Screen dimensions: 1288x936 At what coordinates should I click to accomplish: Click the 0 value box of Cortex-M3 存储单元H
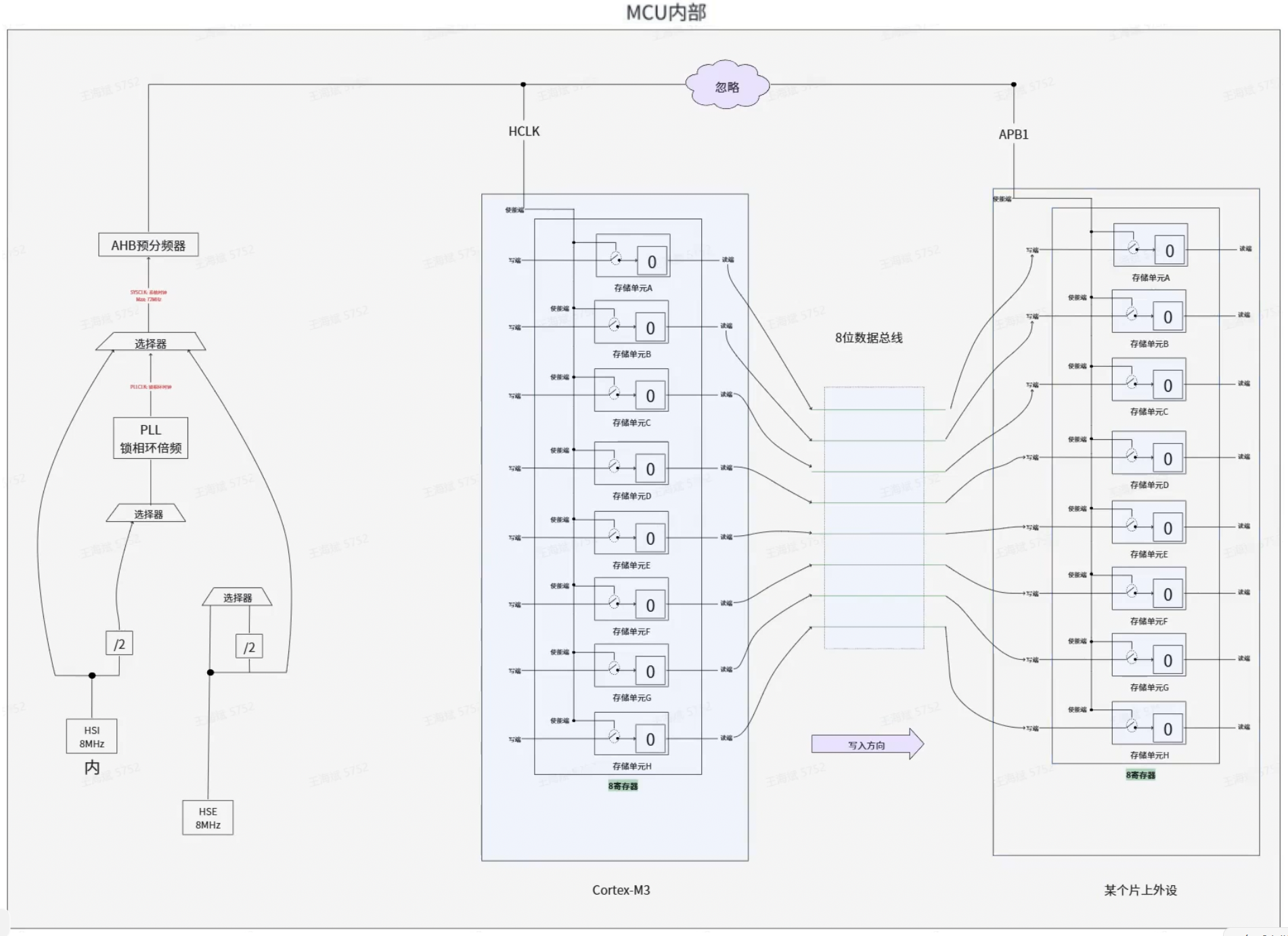(x=650, y=739)
